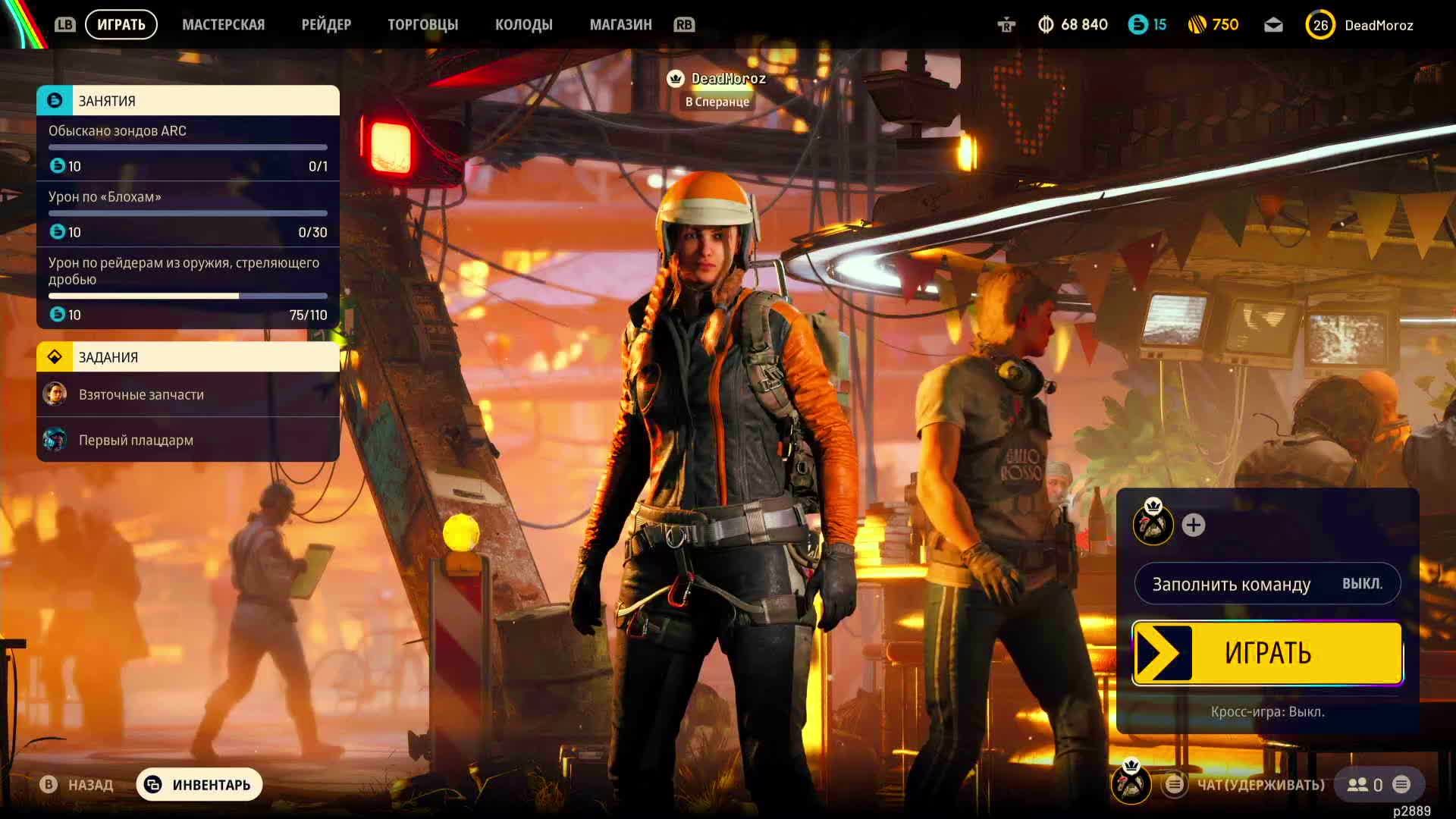This screenshot has height=819, width=1456.
Task: Click squad leader avatar above play button
Action: [1153, 523]
